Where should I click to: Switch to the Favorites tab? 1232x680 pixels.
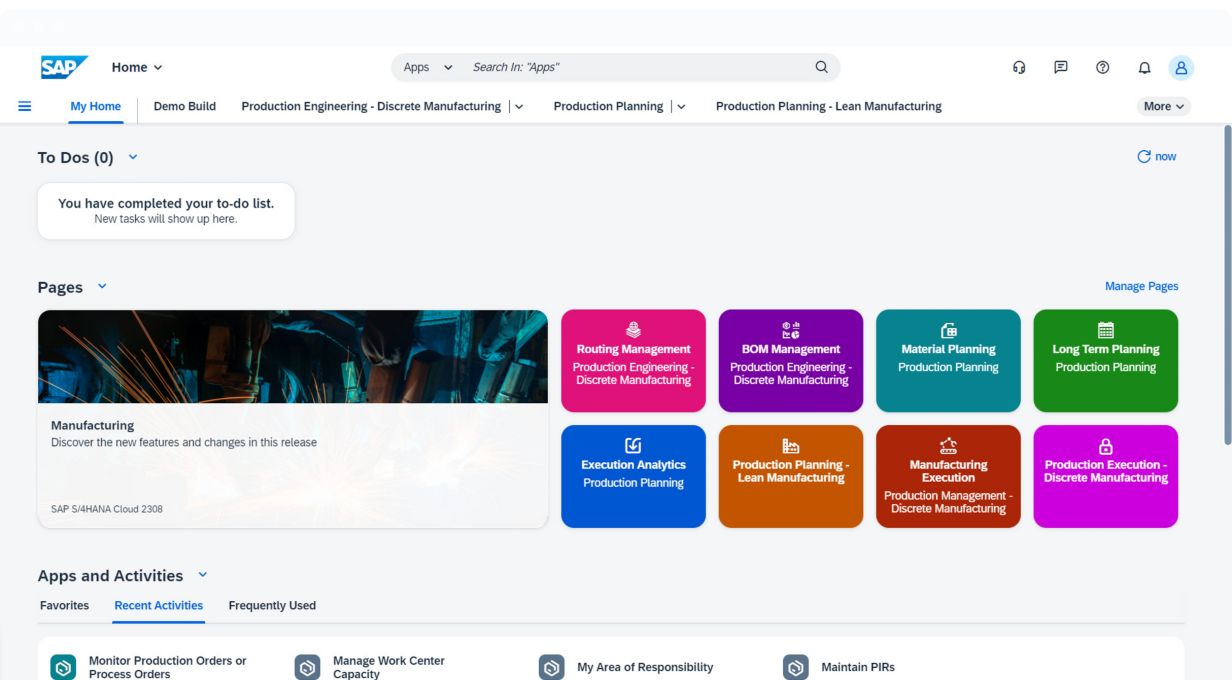click(64, 605)
